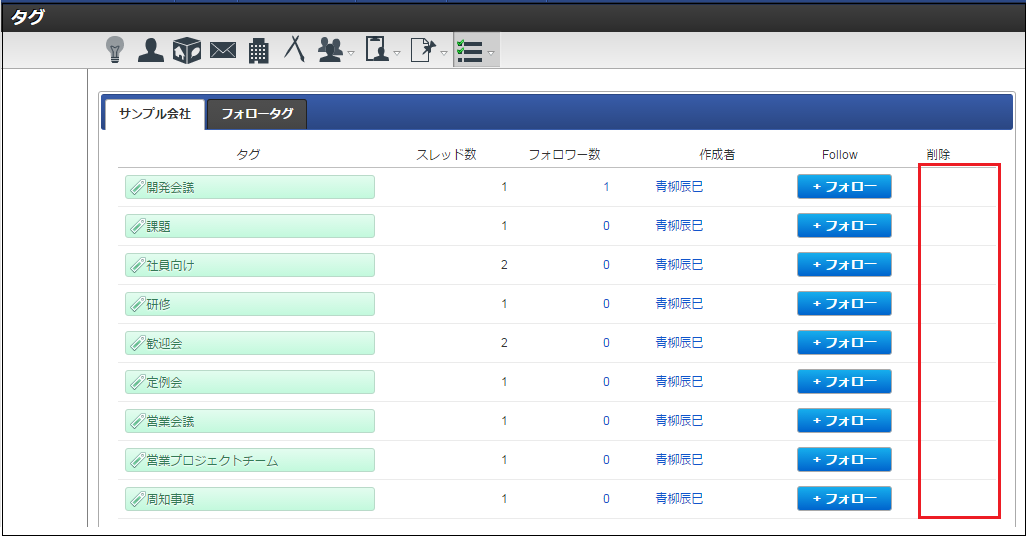Switch to the フォロータグ tab

257,114
